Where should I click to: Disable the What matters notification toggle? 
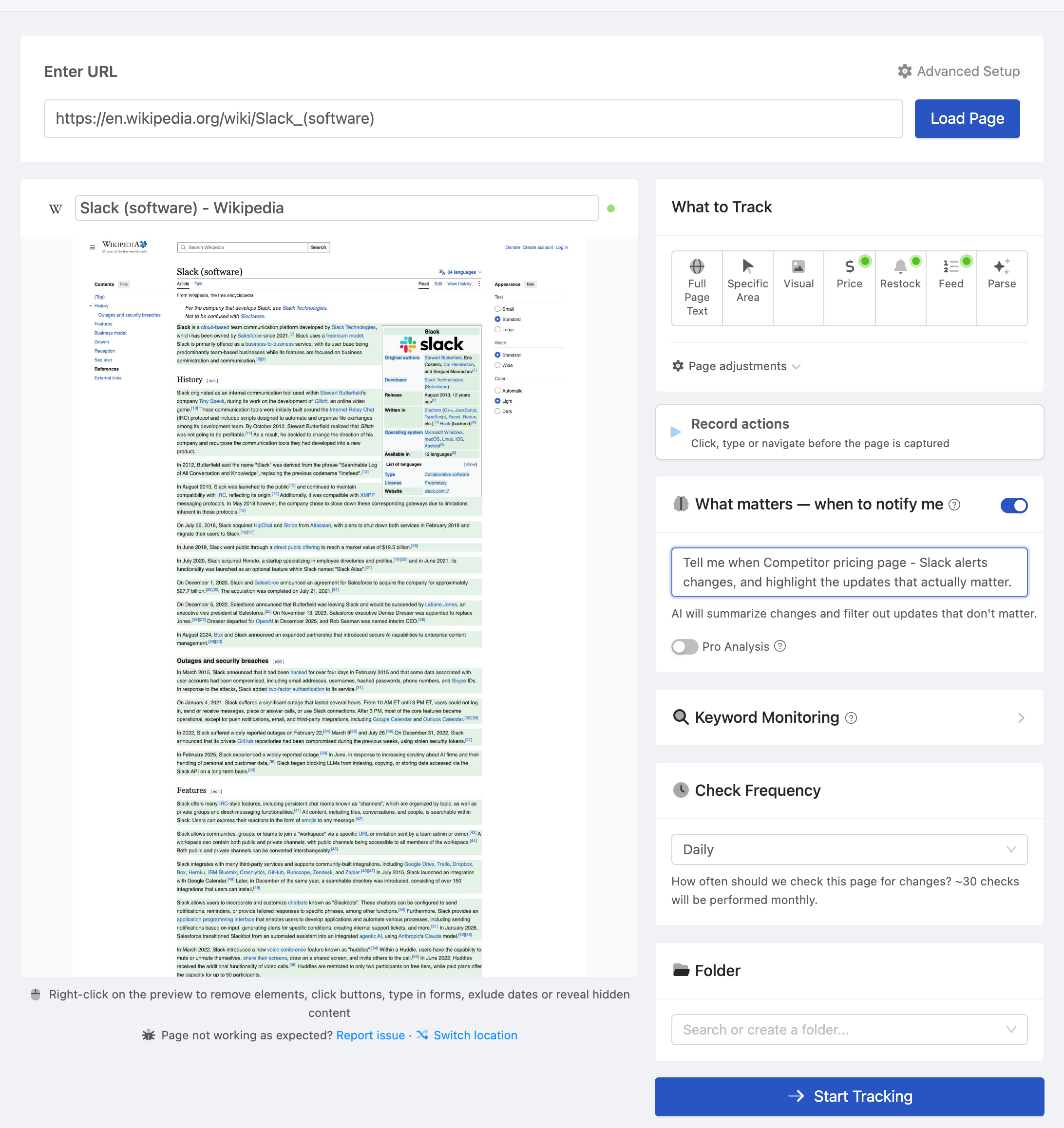click(1013, 505)
